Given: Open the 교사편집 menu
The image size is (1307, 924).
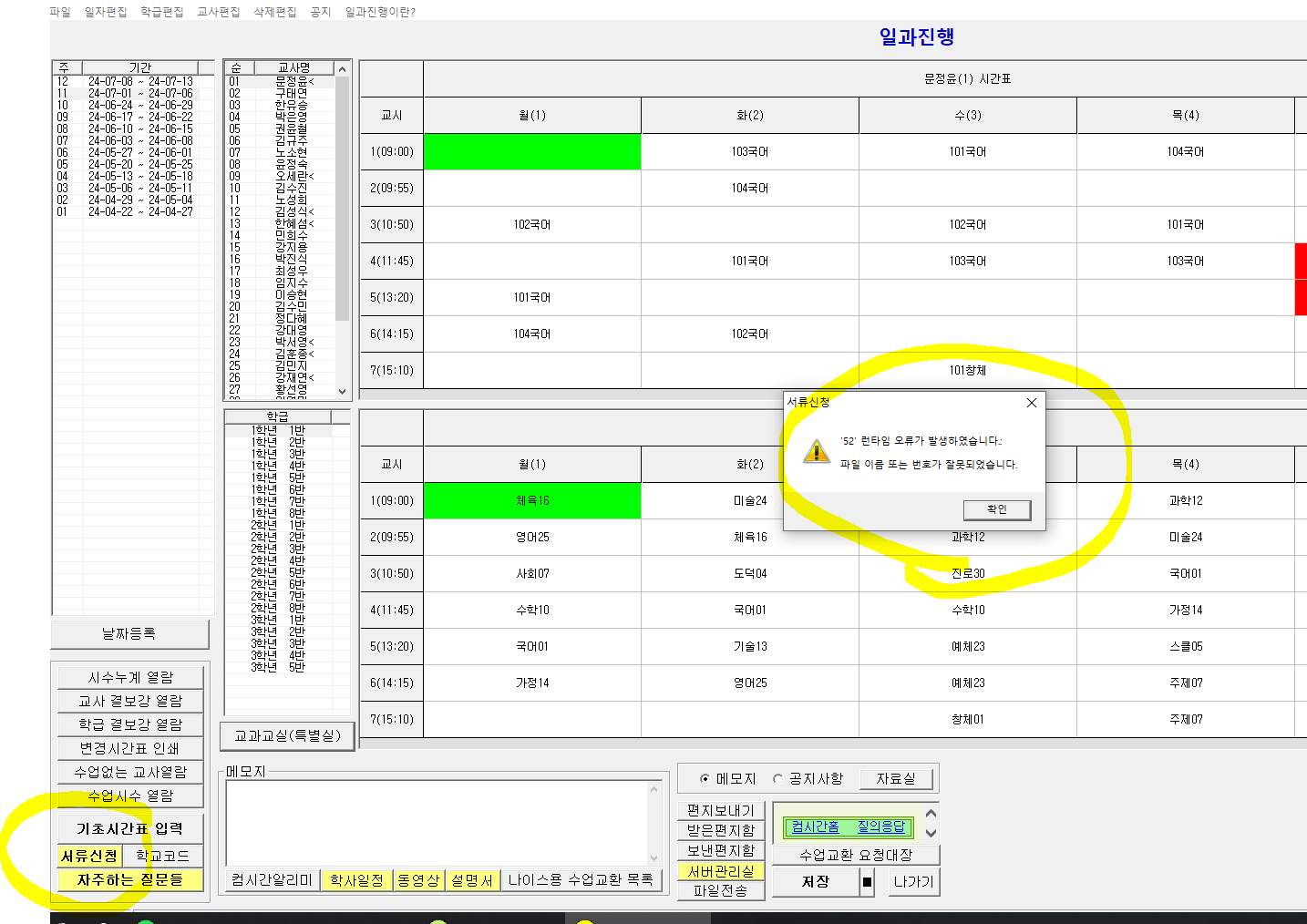Looking at the screenshot, I should pos(219,12).
